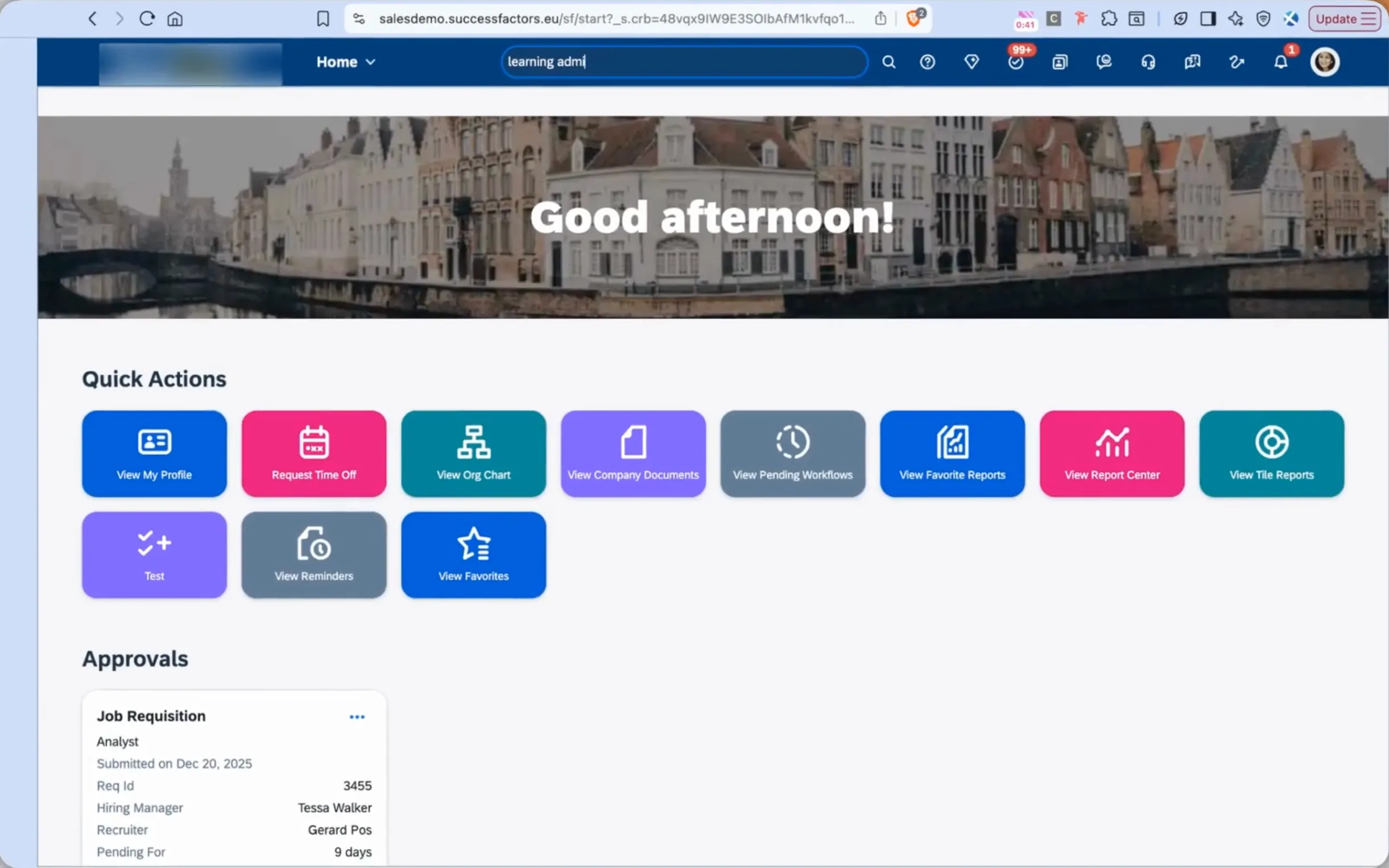The height and width of the screenshot is (868, 1389).
Task: Click the site settings icon in address bar
Action: (x=359, y=19)
